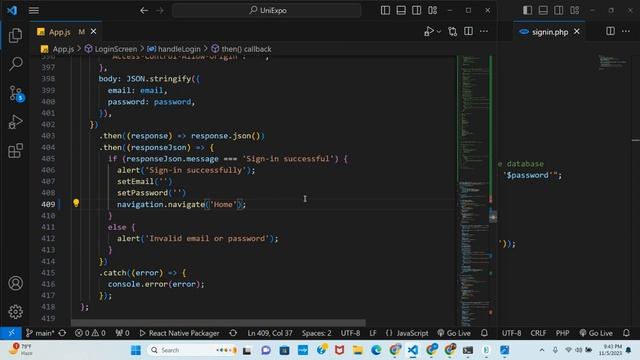
Task: Open notifications bell in App.js window
Action: (x=484, y=333)
